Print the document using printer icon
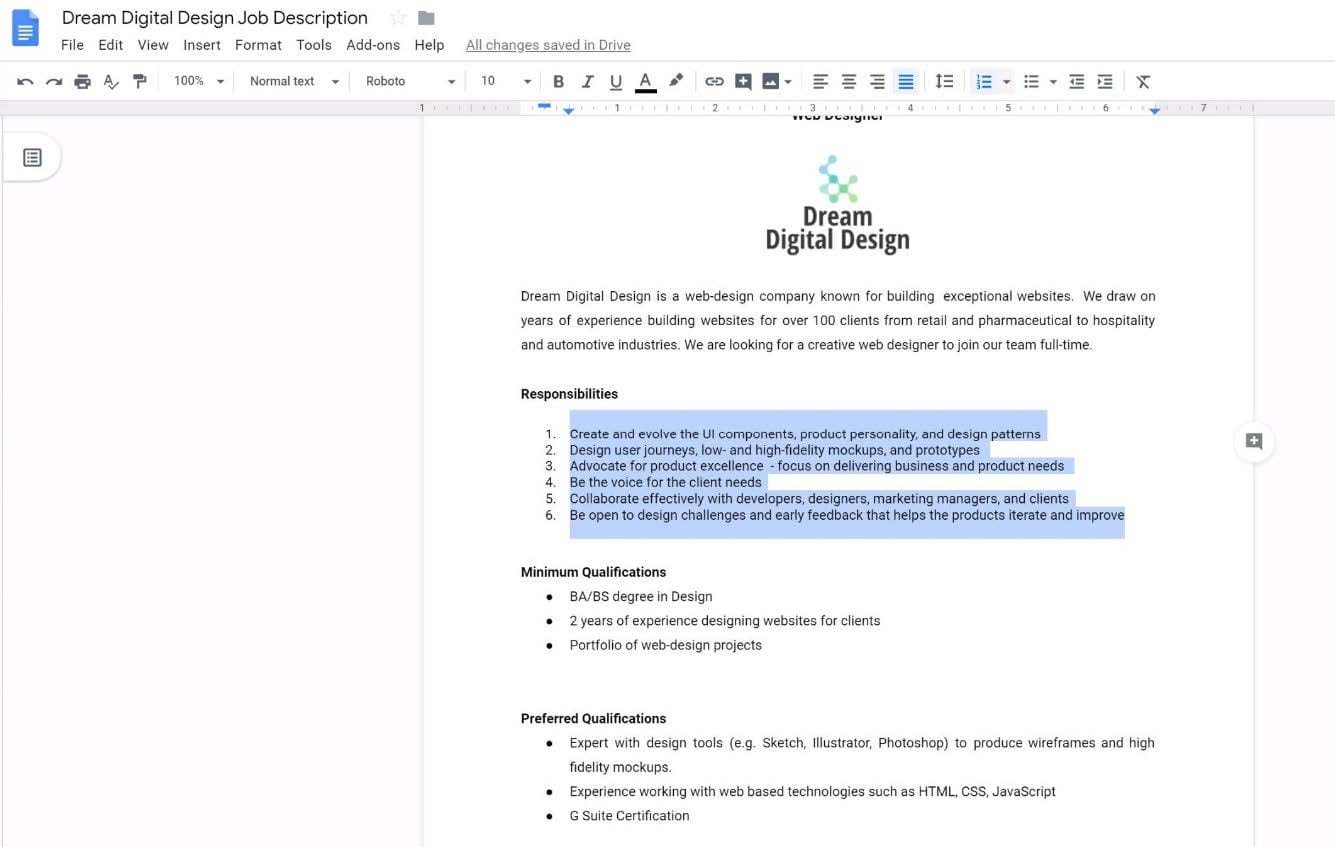This screenshot has height=847, width=1335. click(x=83, y=81)
